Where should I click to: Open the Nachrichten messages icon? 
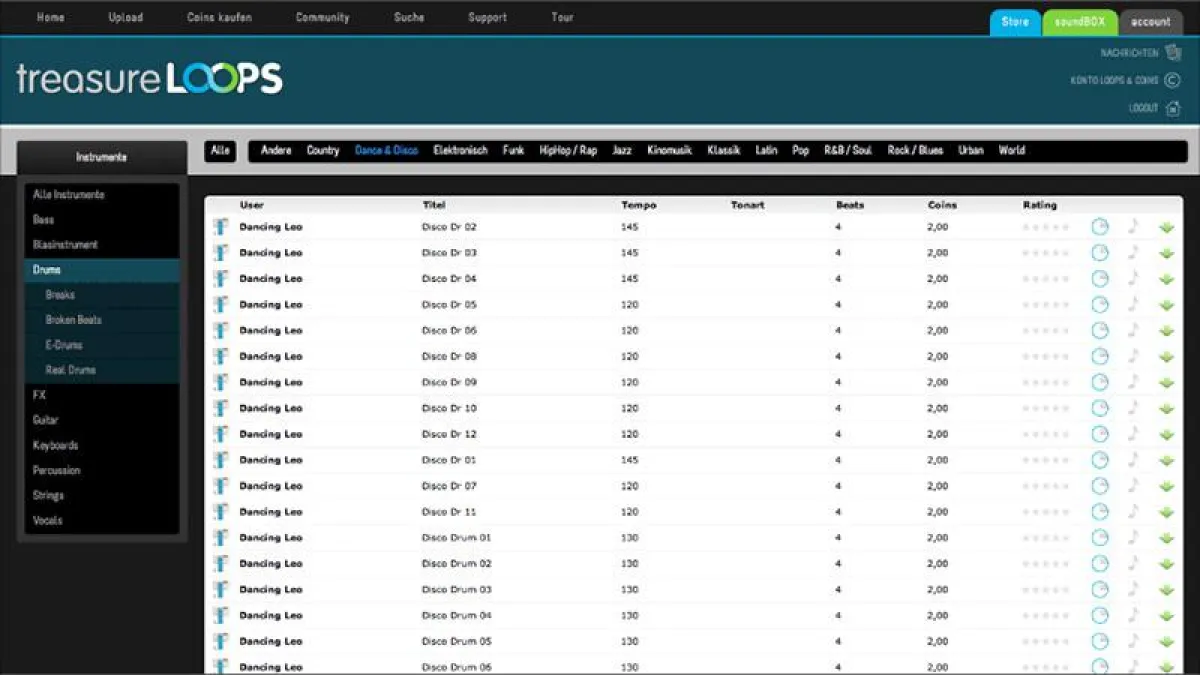pos(1173,53)
